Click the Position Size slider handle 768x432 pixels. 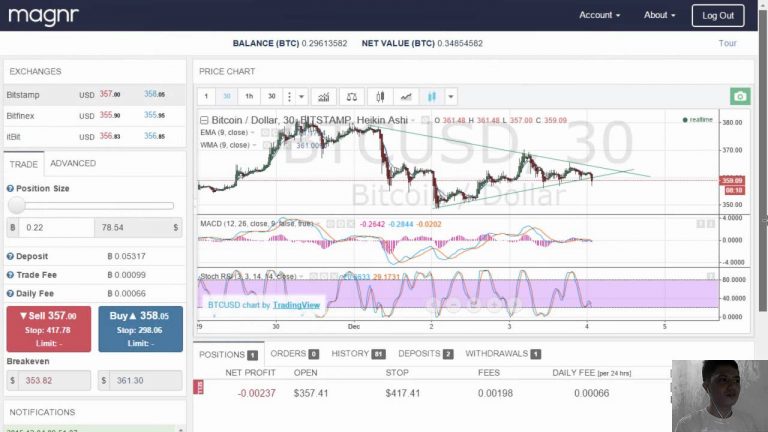[x=16, y=205]
